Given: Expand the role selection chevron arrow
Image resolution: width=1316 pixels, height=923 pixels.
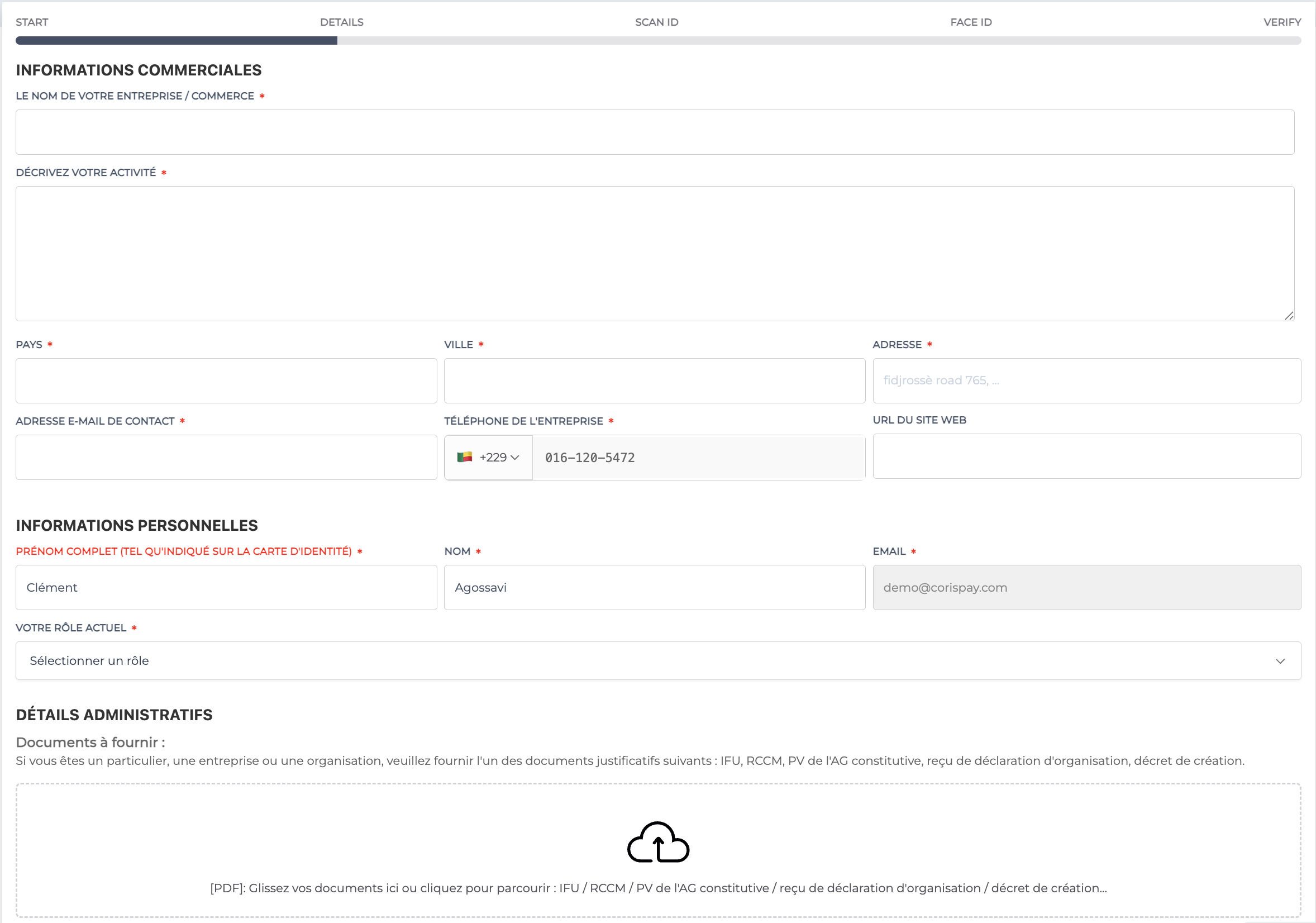Looking at the screenshot, I should click(x=1280, y=660).
